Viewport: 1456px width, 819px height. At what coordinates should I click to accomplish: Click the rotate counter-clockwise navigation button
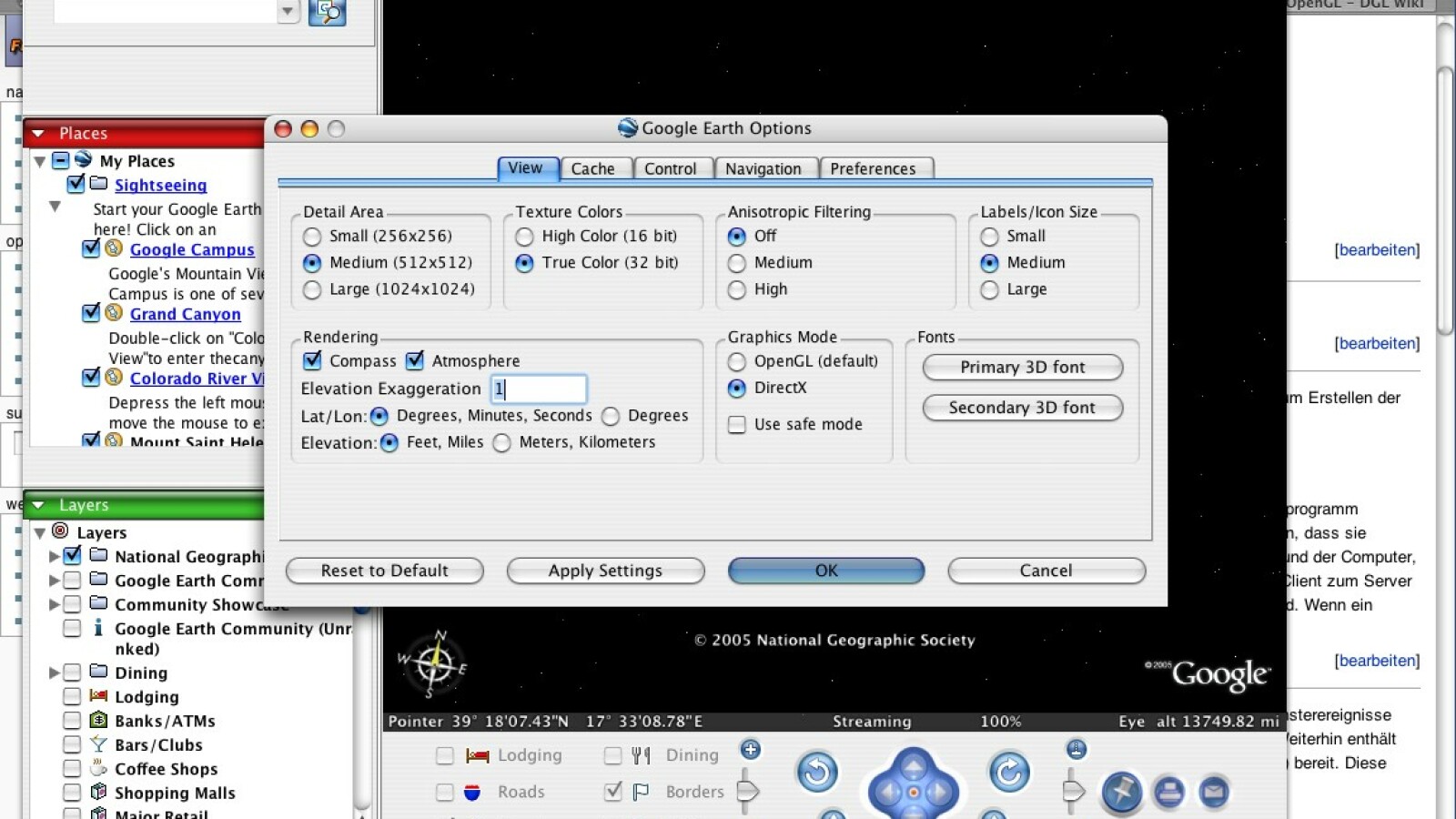[x=816, y=773]
